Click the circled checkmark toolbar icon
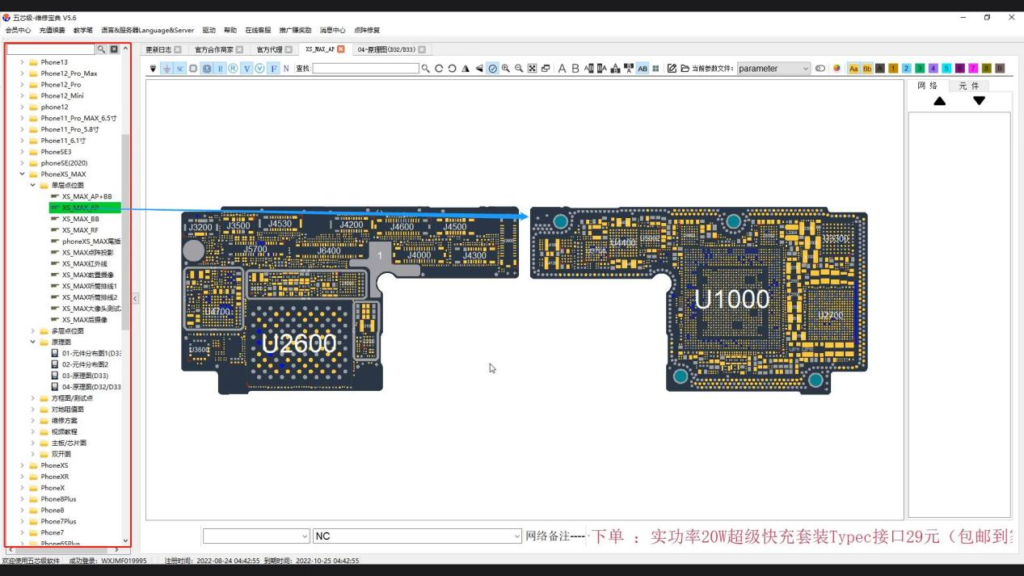1024x576 pixels. tap(492, 69)
